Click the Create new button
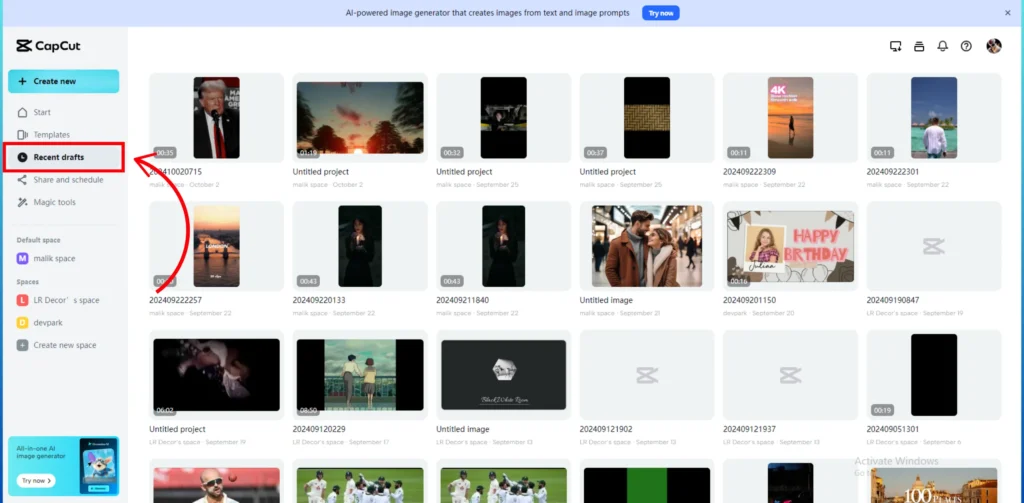The height and width of the screenshot is (503, 1024). tap(63, 82)
